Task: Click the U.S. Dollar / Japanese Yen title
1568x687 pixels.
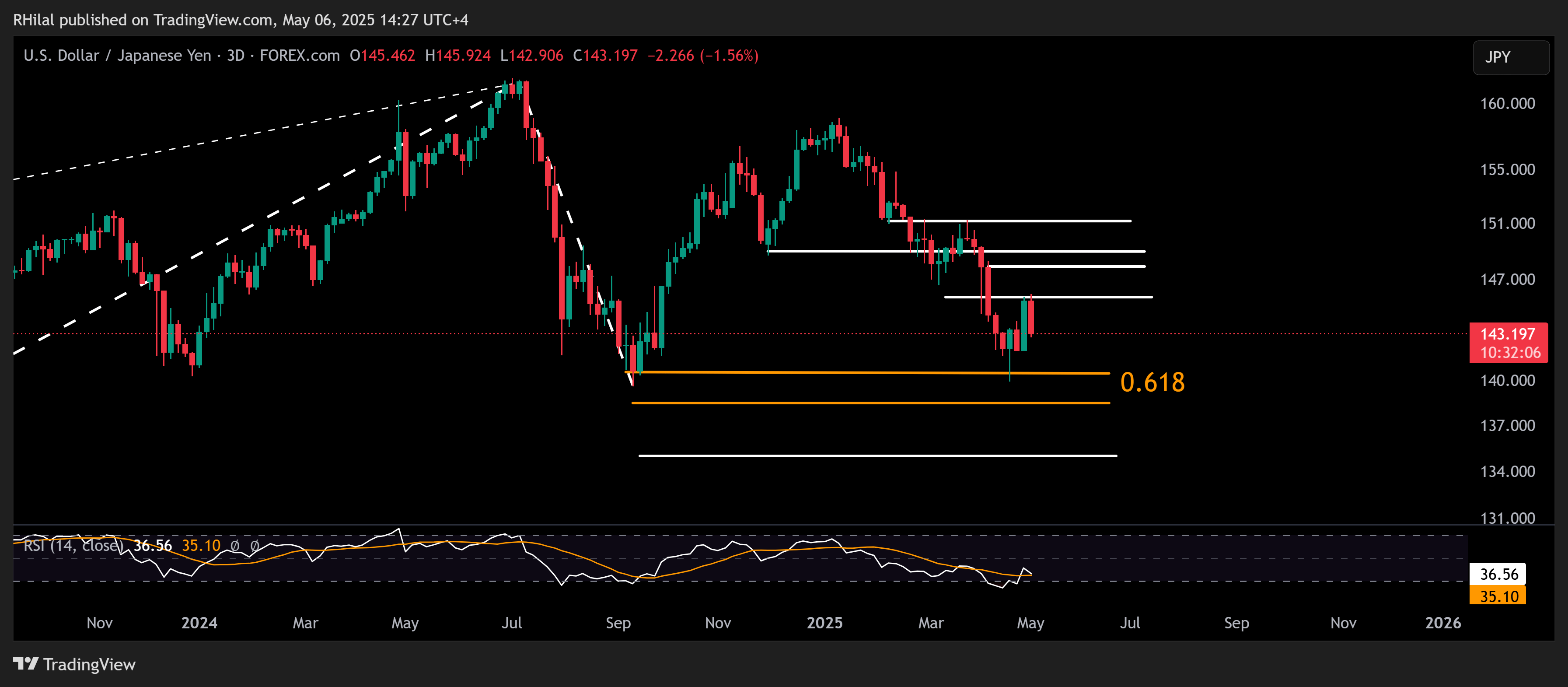Action: click(x=117, y=56)
